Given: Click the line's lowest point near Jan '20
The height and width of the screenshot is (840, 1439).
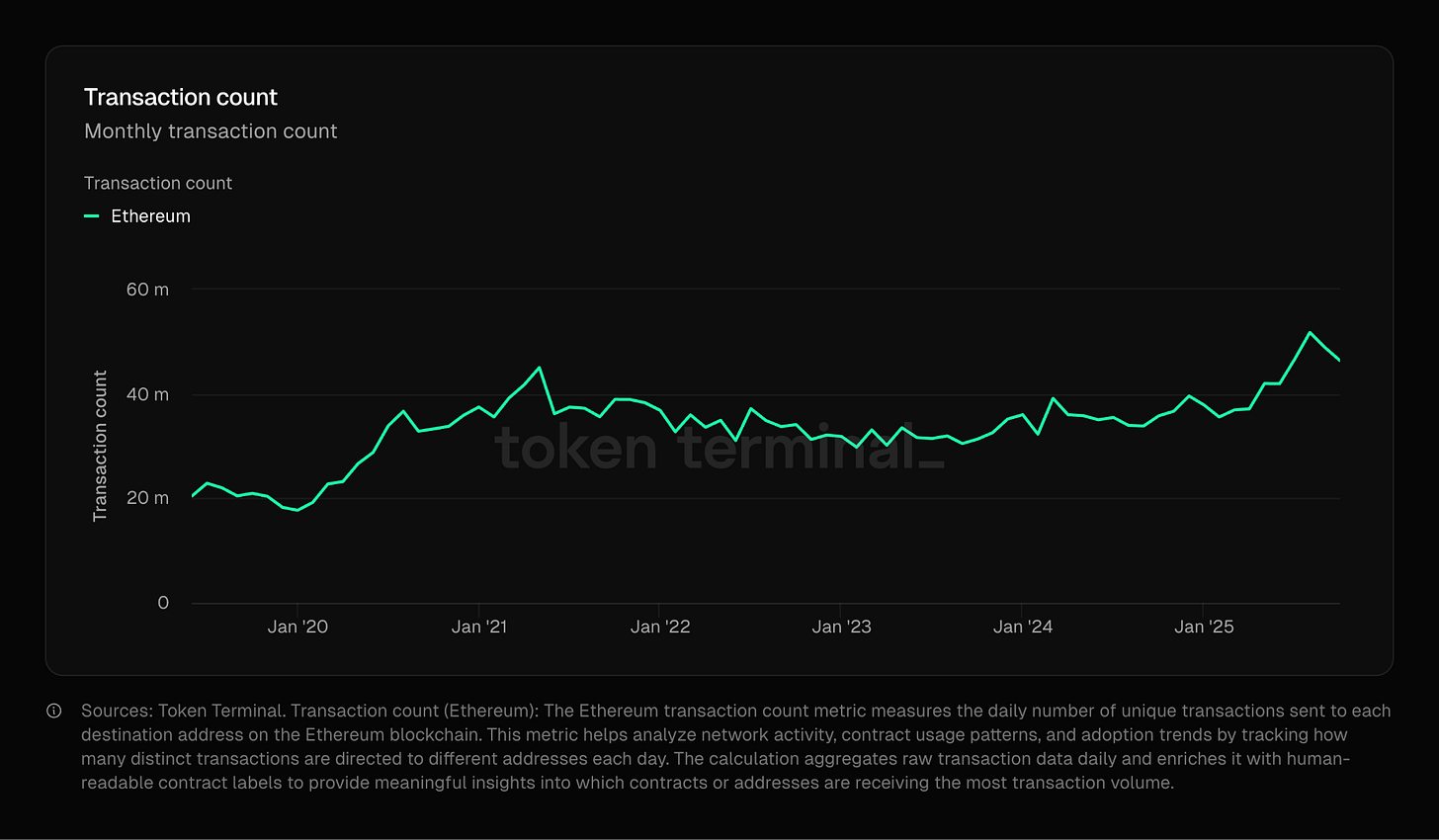Looking at the screenshot, I should coord(297,510).
